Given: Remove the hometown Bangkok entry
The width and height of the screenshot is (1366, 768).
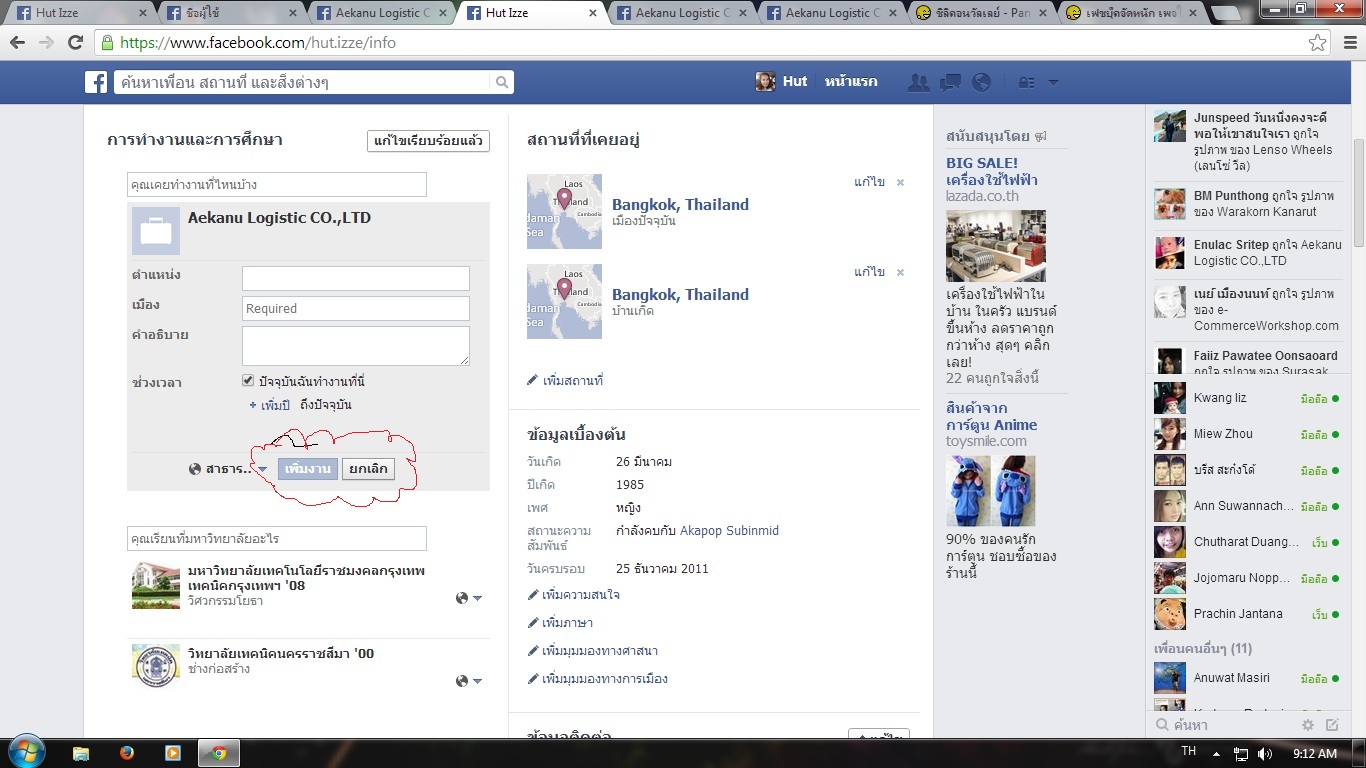Looking at the screenshot, I should pyautogui.click(x=900, y=273).
